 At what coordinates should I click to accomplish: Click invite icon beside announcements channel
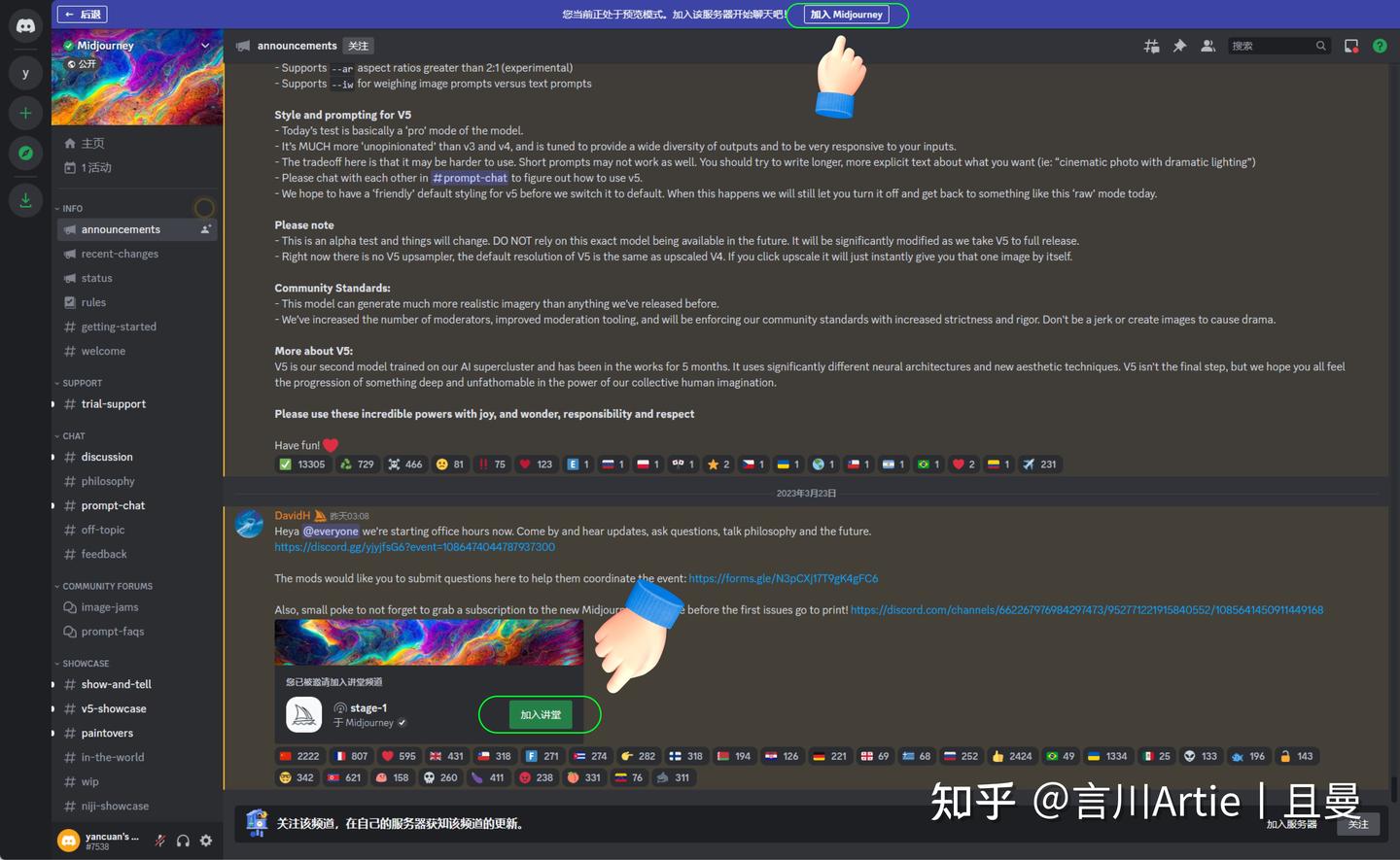tap(205, 229)
